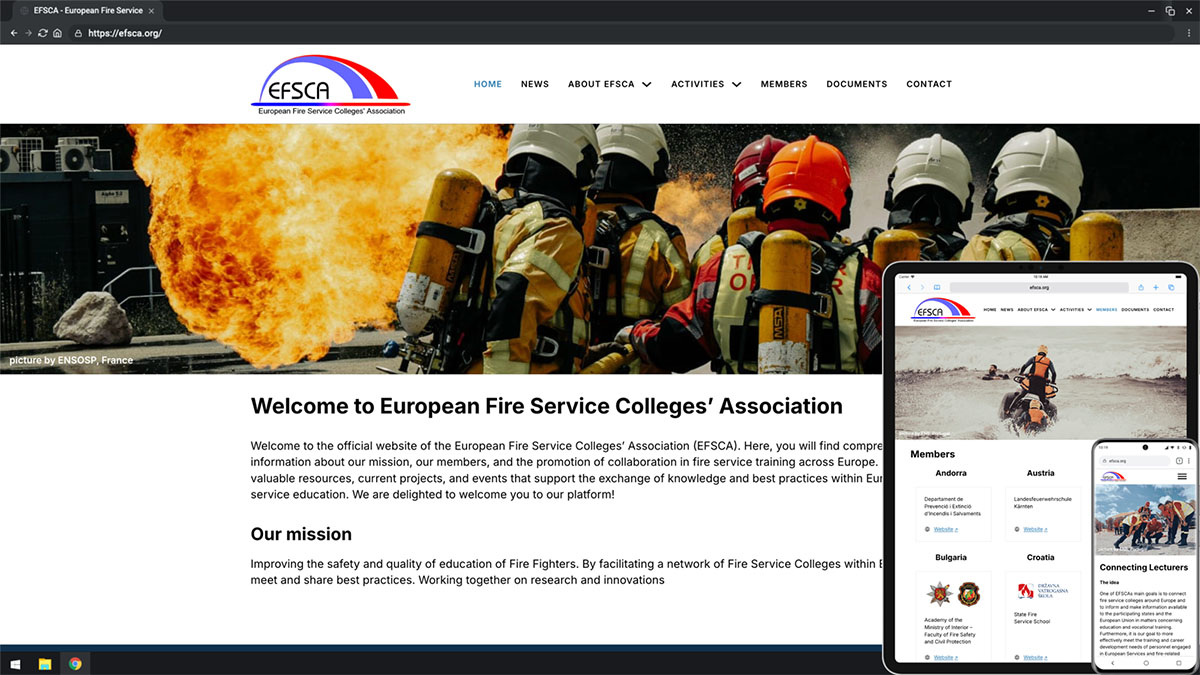The height and width of the screenshot is (675, 1200).
Task: Tap the tablet preview's share icon
Action: (1141, 288)
